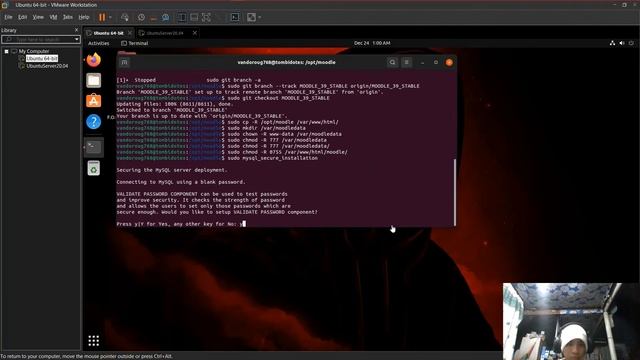Click the 'sudo mysql_secure_installation' command text
Screen dimensions: 640x360
(x=273, y=158)
